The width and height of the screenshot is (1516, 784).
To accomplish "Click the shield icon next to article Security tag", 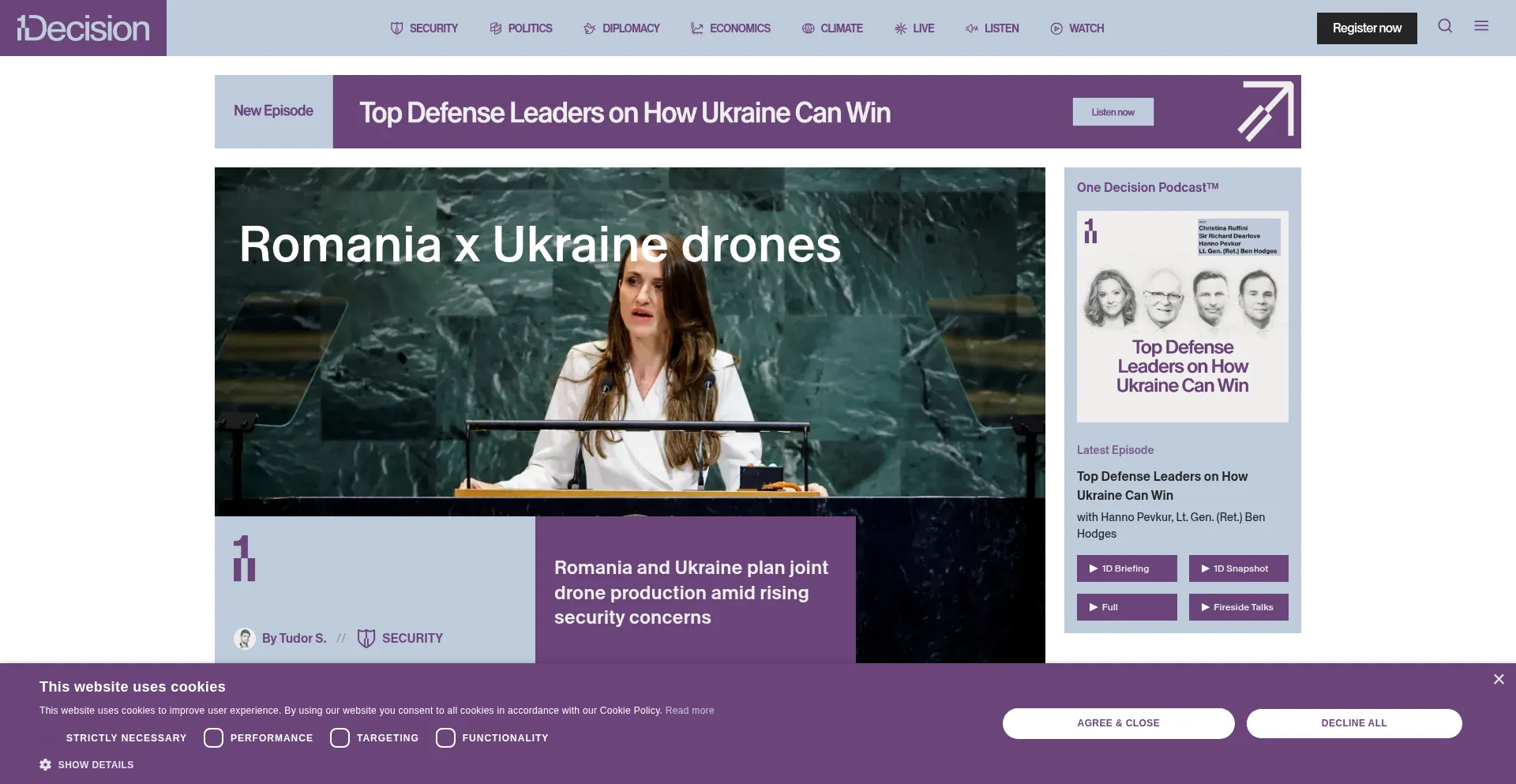I will [366, 638].
